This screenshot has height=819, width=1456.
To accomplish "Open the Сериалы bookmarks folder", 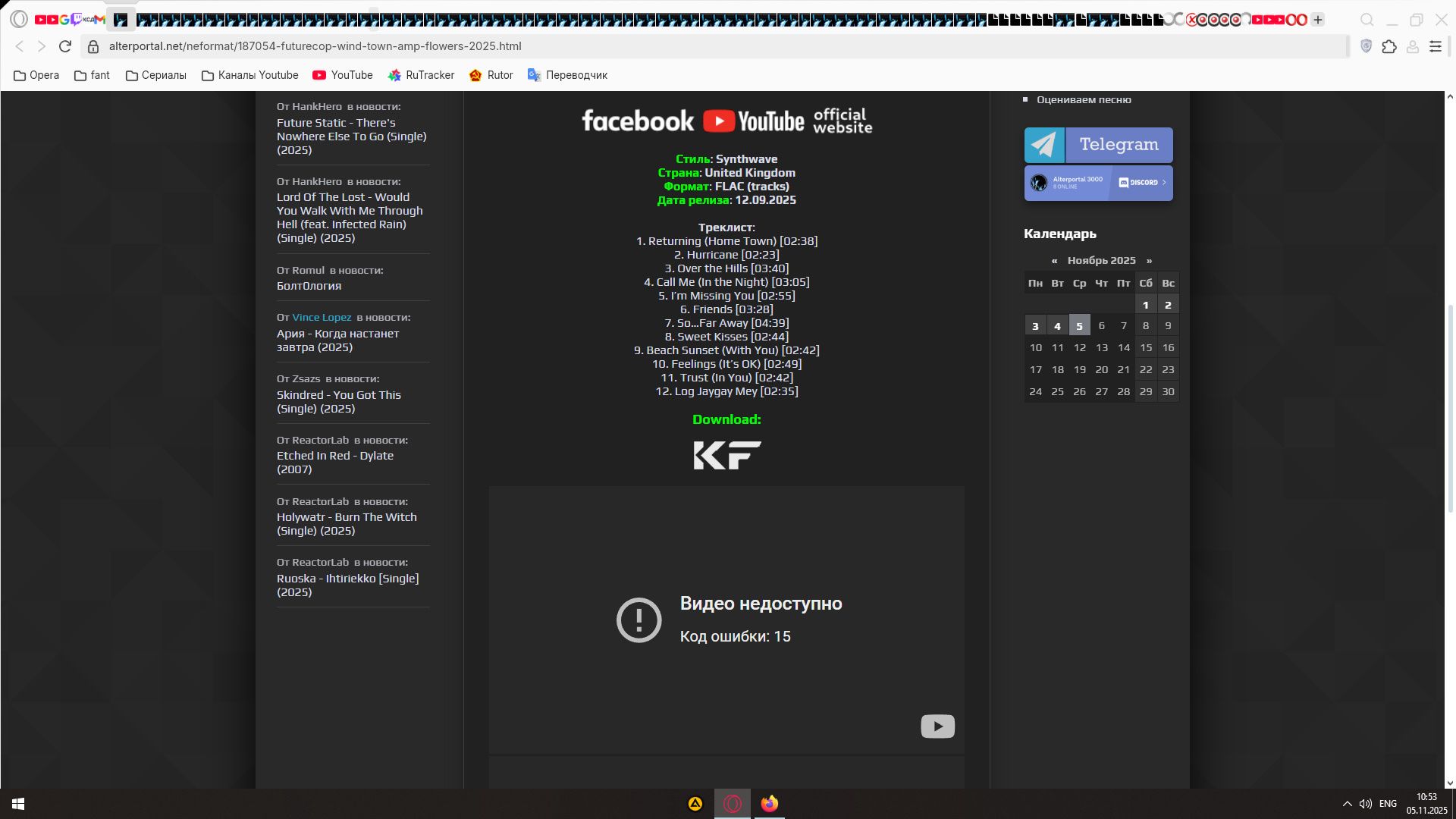I will click(x=155, y=75).
